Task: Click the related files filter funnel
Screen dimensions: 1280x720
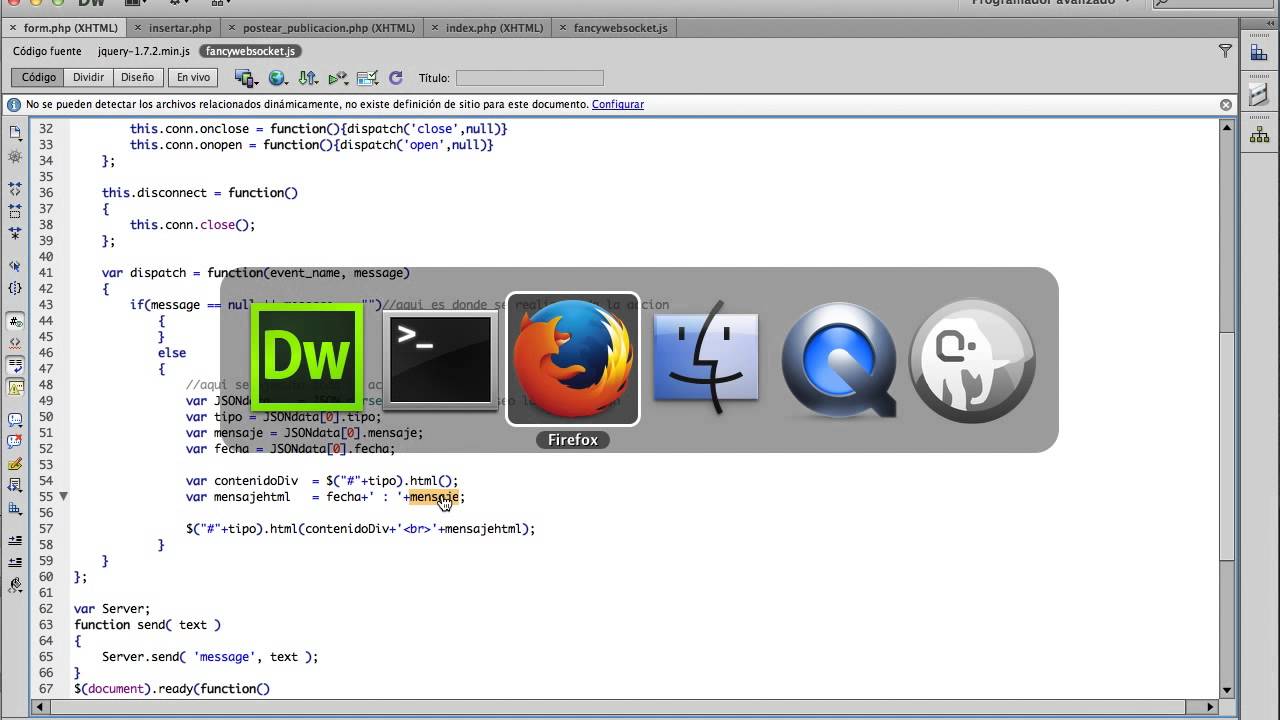Action: pyautogui.click(x=1225, y=51)
